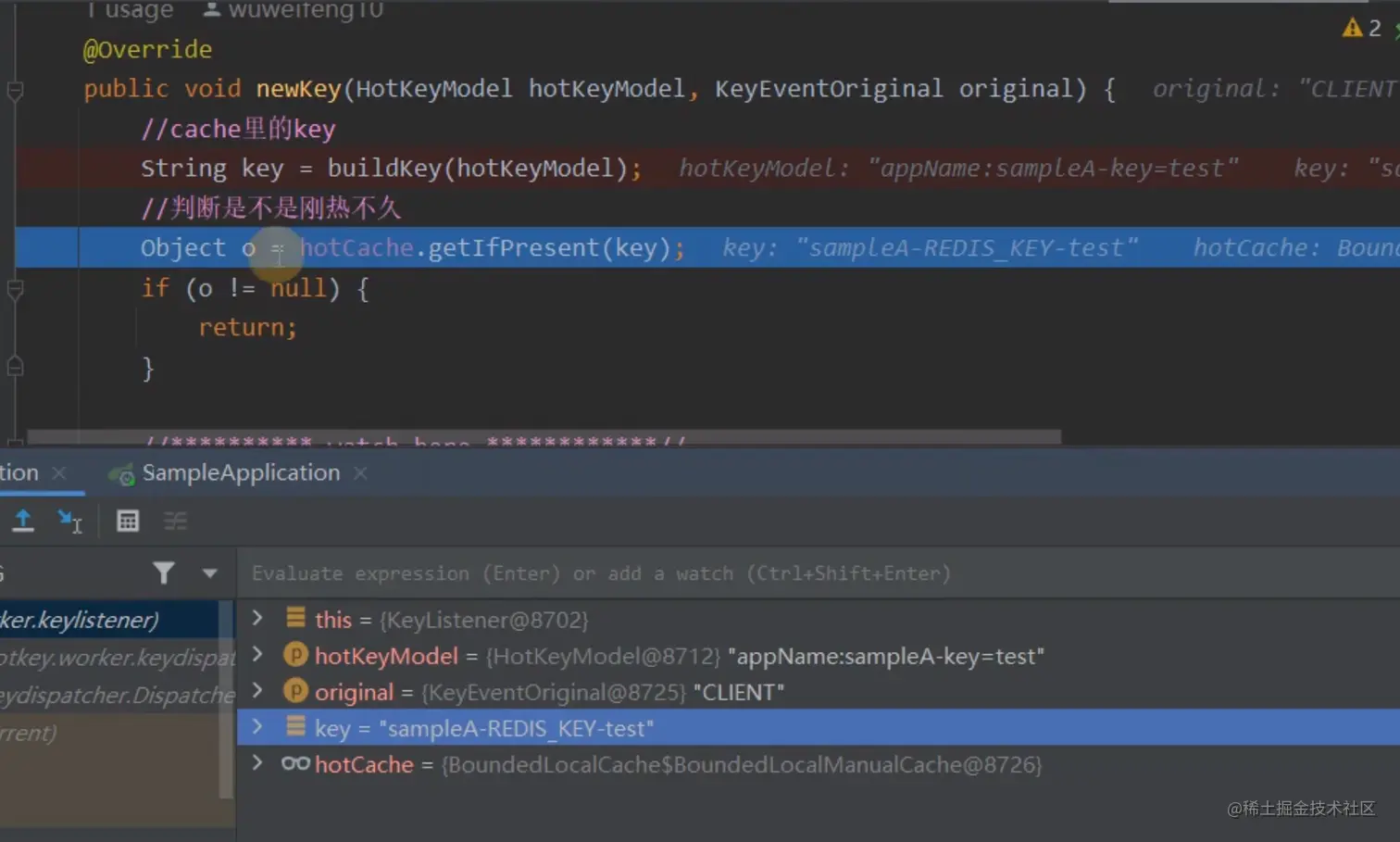
Task: Click the icon beside variable 'this'
Action: 295,618
